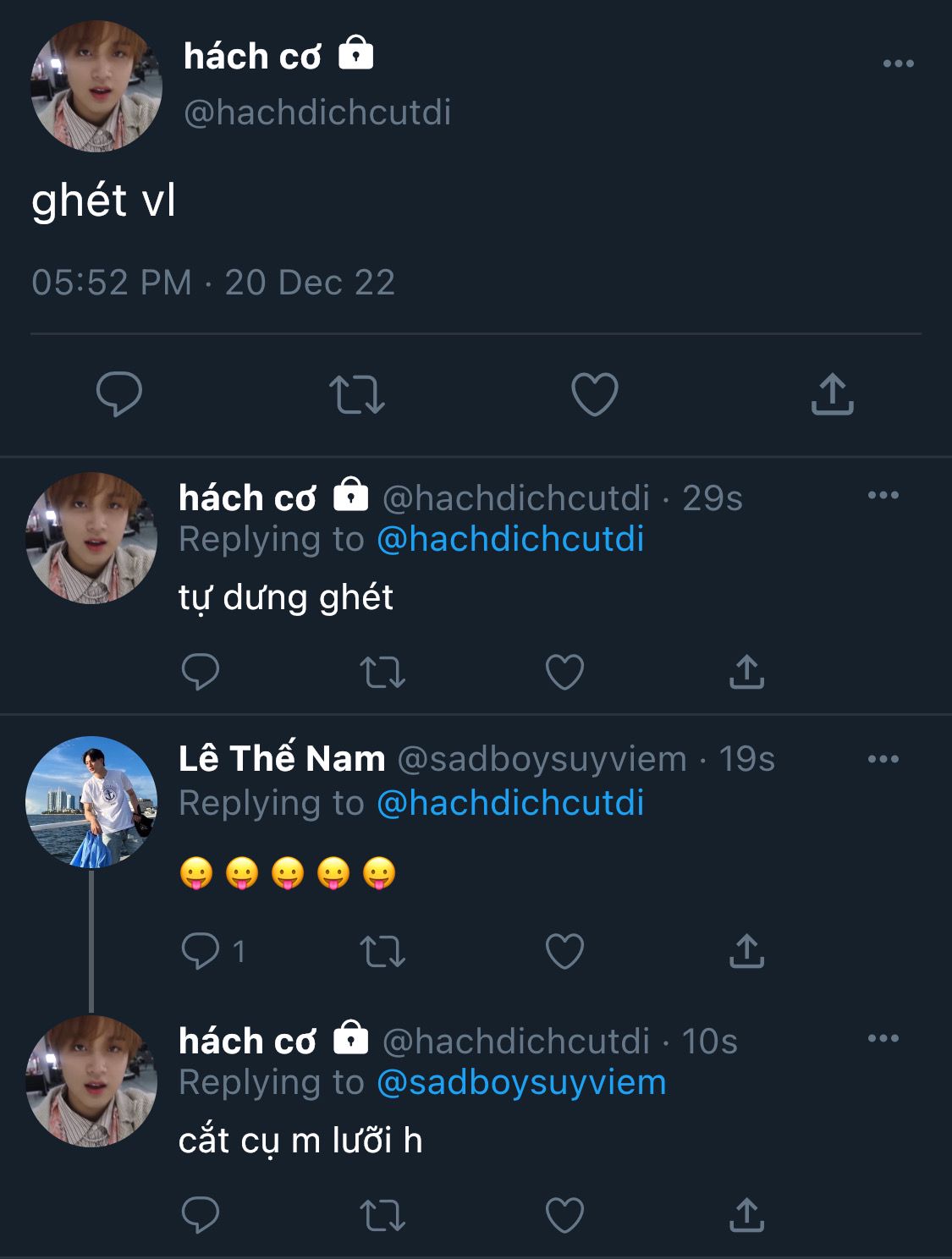
Task: Open @hachdichcutdi link in Lê Thế Nam's reply
Action: pyautogui.click(x=510, y=803)
